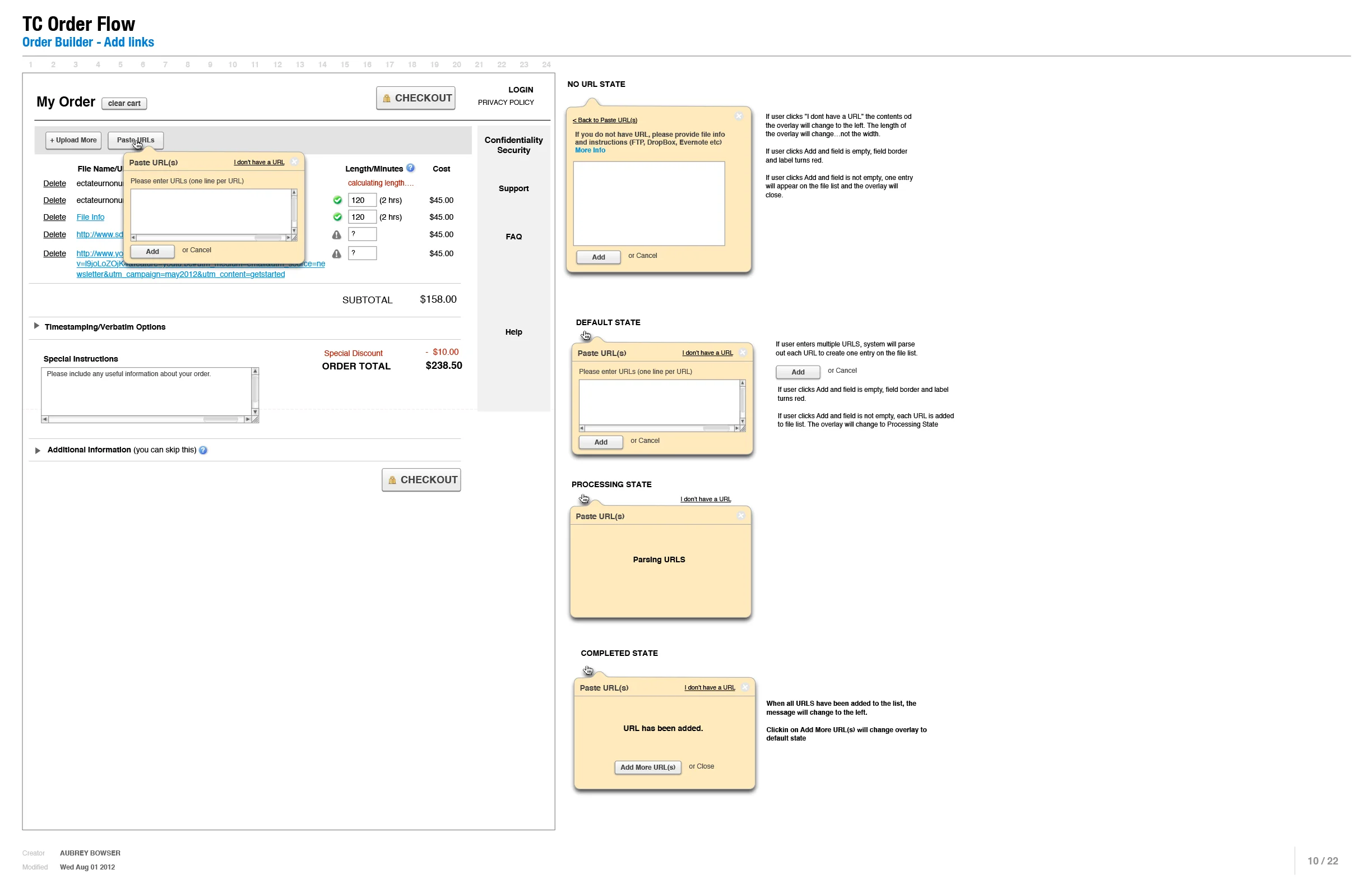Open the LOGIN page from the top right

(x=521, y=90)
